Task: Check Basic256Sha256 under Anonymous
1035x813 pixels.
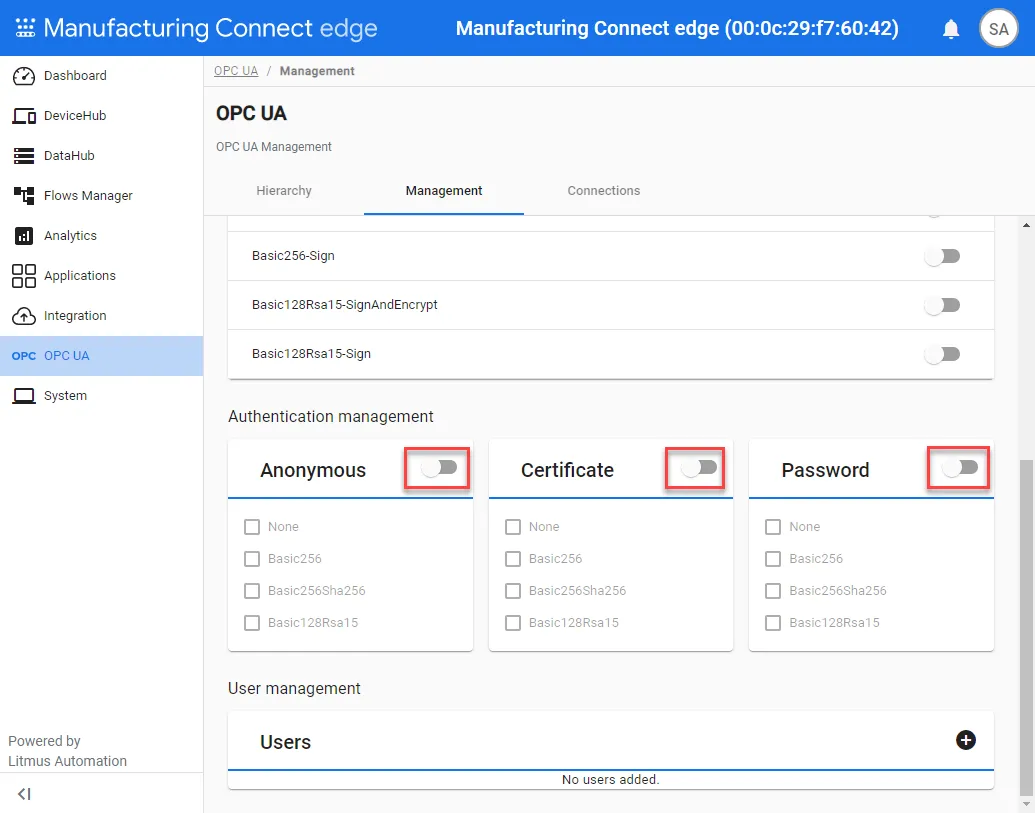Action: point(251,591)
